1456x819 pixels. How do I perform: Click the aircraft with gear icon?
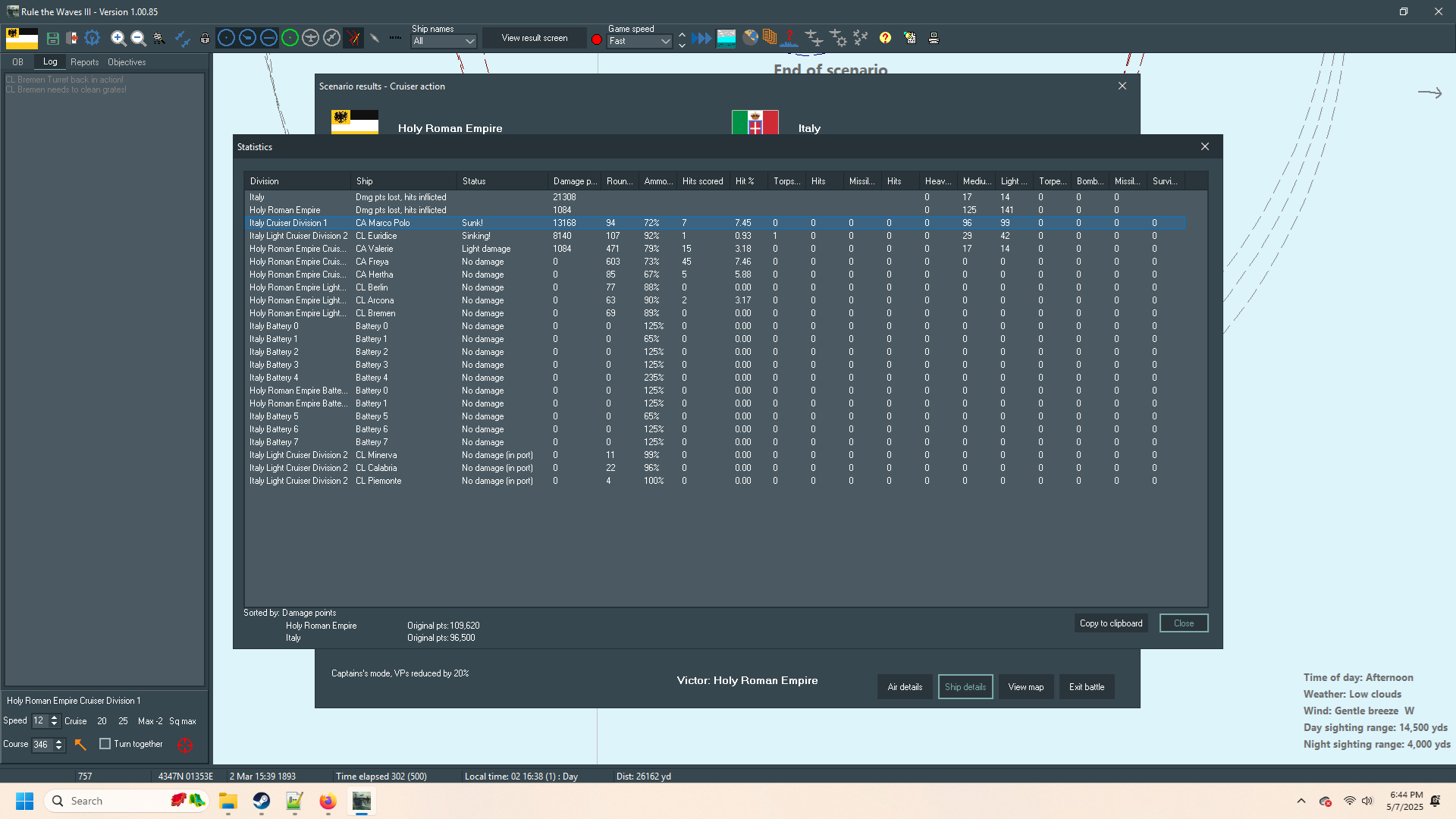click(x=838, y=38)
